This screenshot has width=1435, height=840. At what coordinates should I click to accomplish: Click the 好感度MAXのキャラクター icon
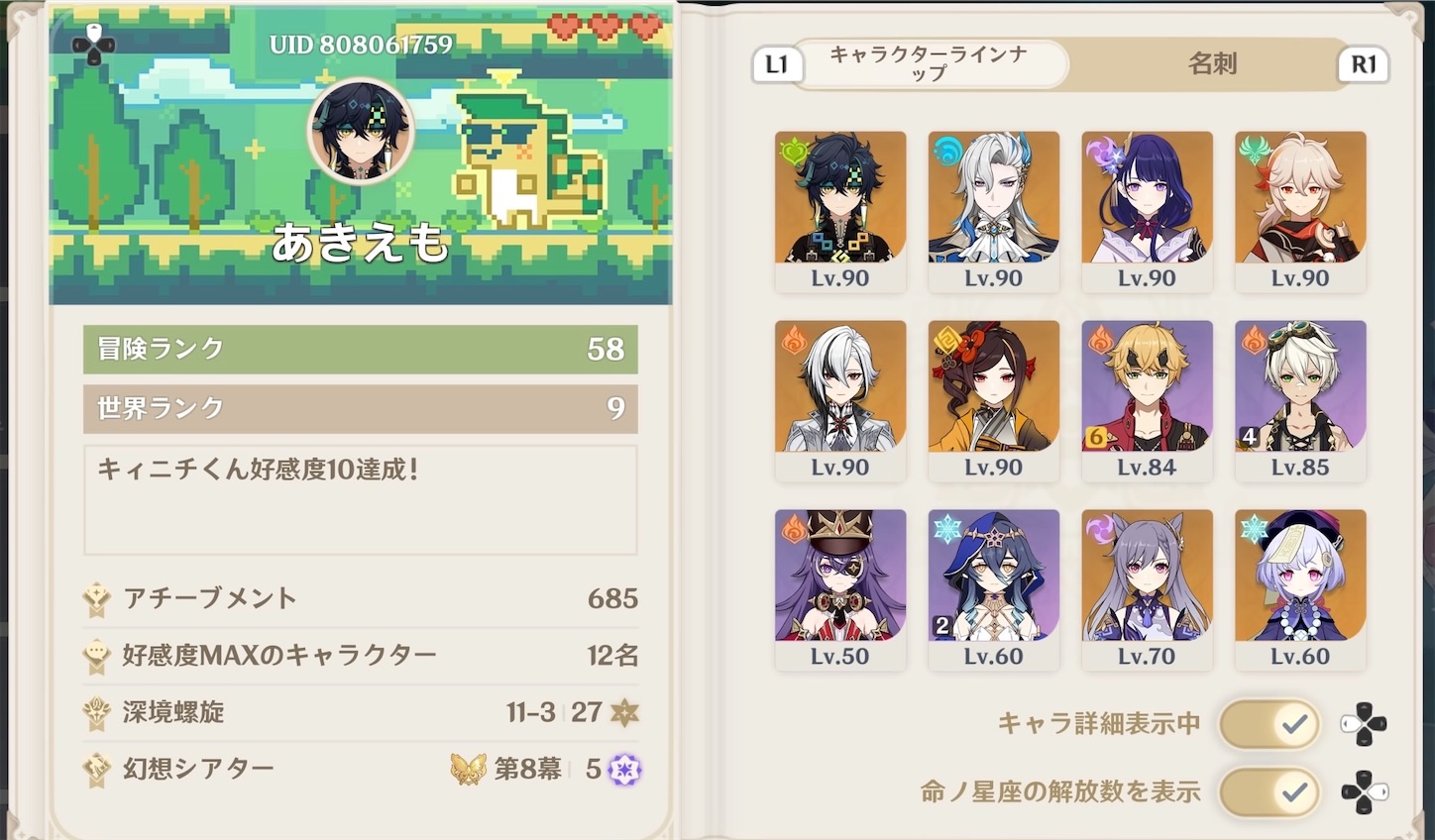point(97,656)
